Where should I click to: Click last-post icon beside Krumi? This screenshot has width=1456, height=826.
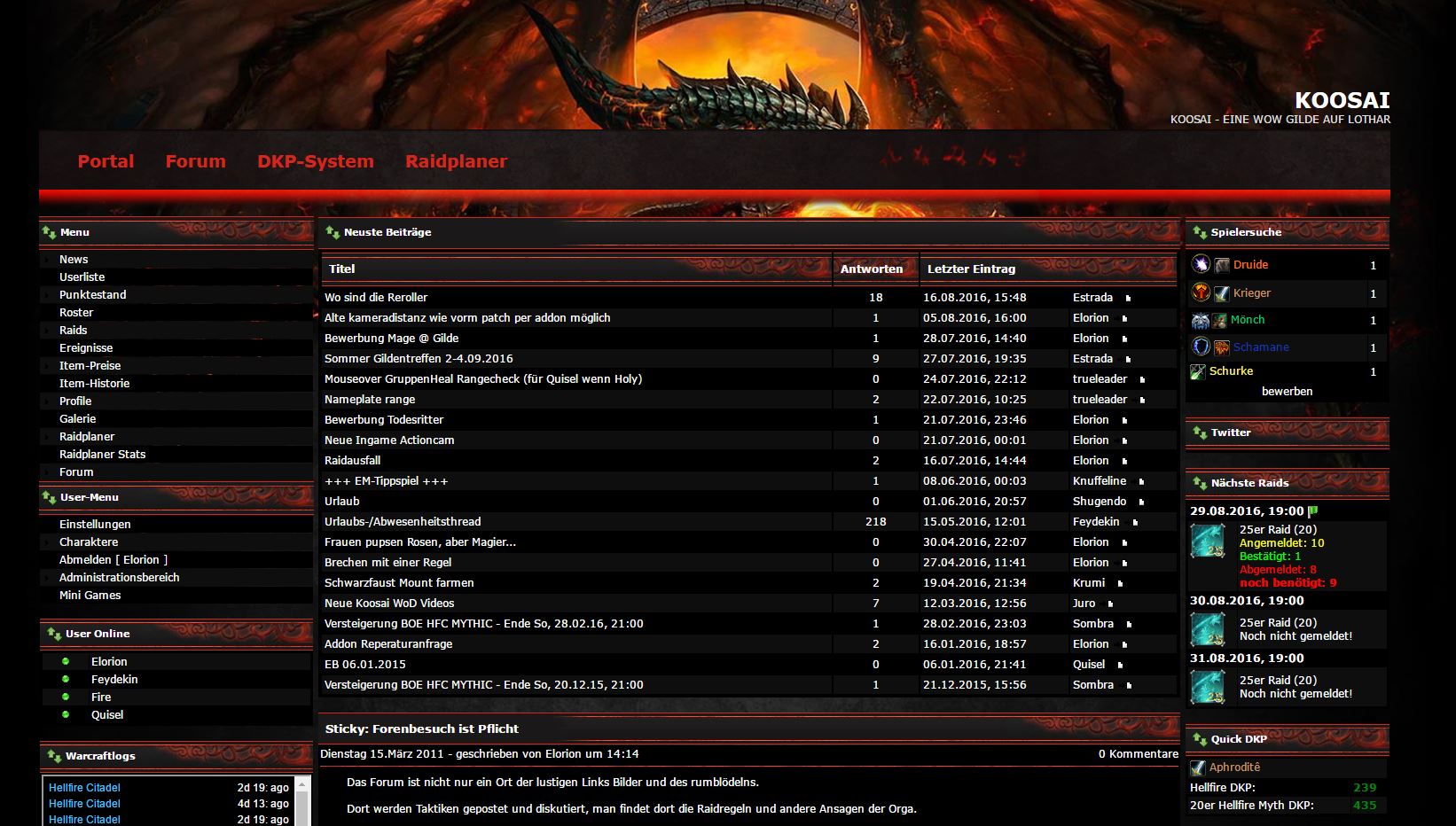coord(1120,584)
